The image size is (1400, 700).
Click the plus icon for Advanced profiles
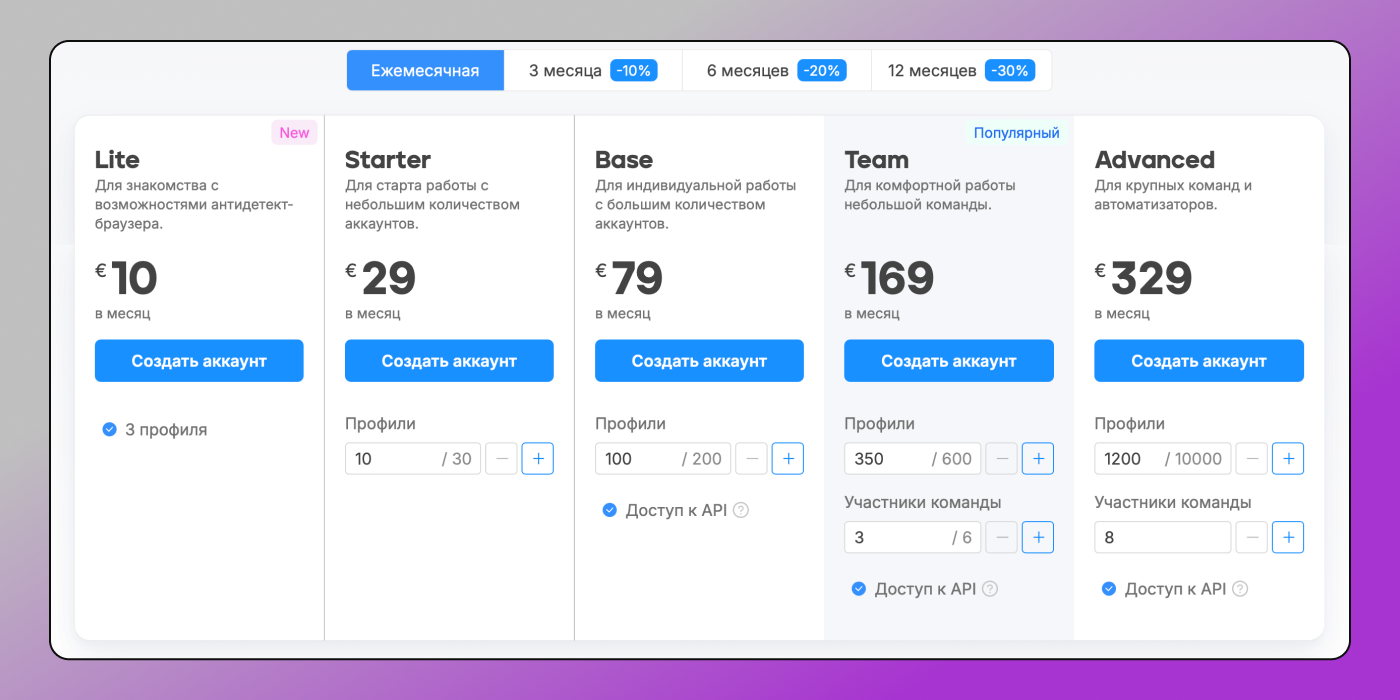(1287, 458)
